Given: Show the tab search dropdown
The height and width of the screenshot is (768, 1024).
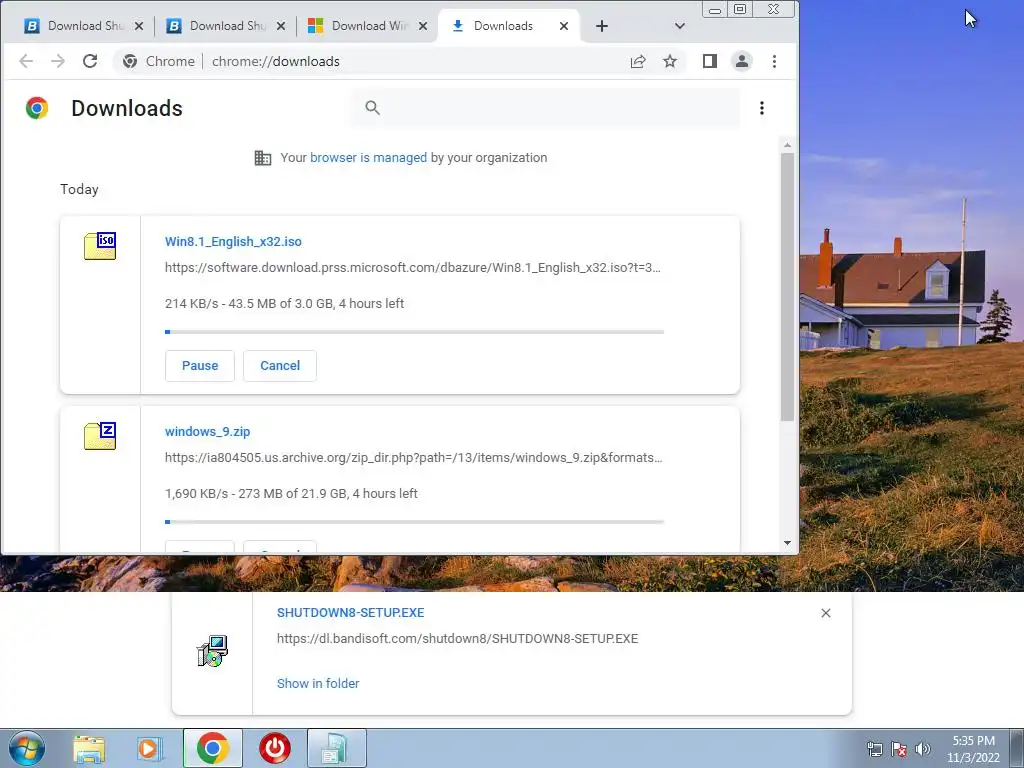Looking at the screenshot, I should [x=680, y=26].
